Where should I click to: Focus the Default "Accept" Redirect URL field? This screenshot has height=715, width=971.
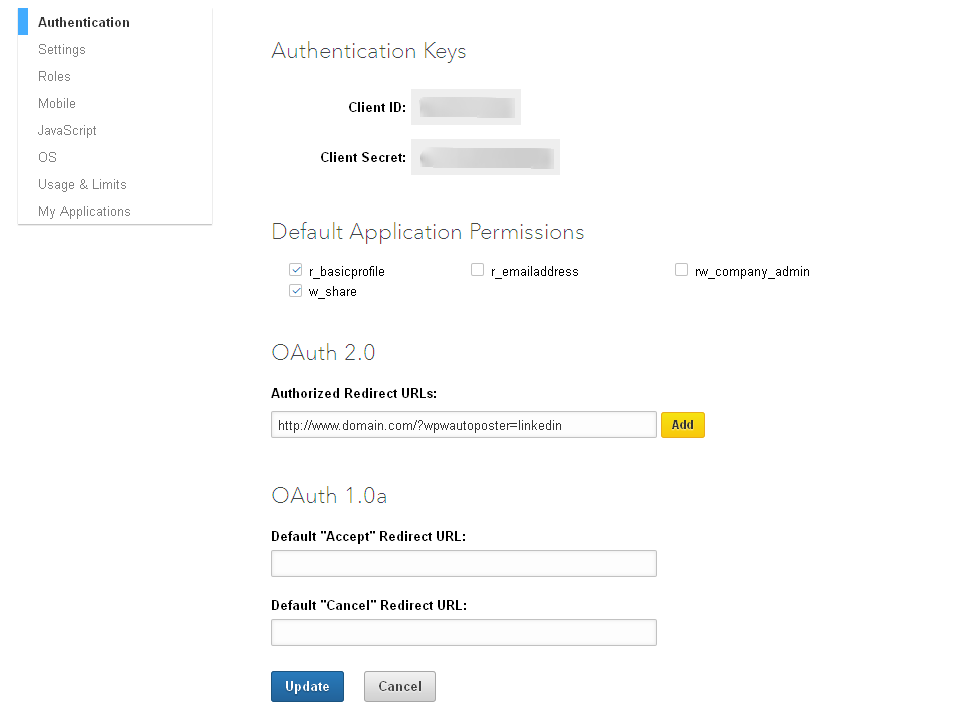tap(463, 564)
